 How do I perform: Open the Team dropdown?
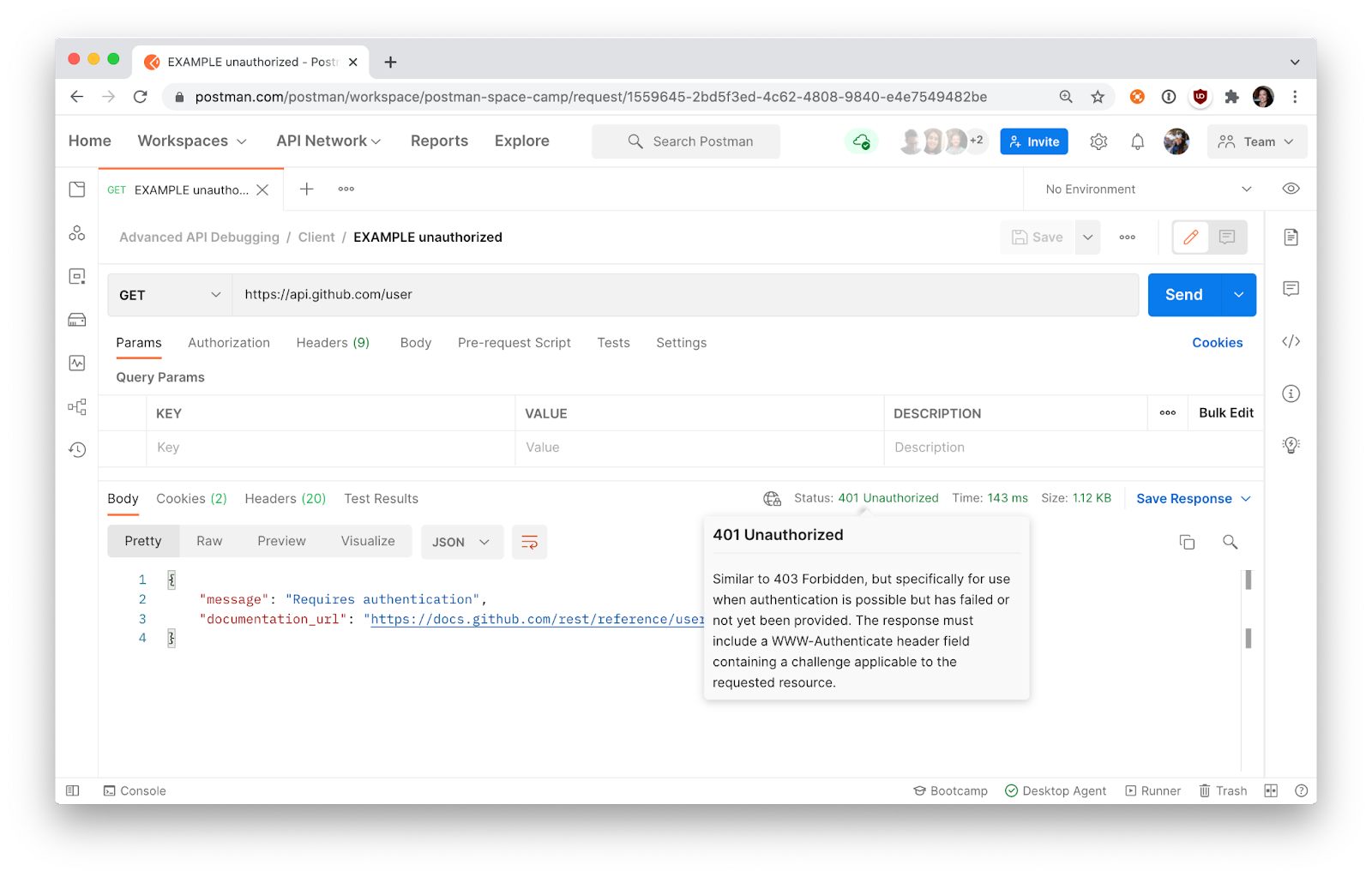point(1257,141)
